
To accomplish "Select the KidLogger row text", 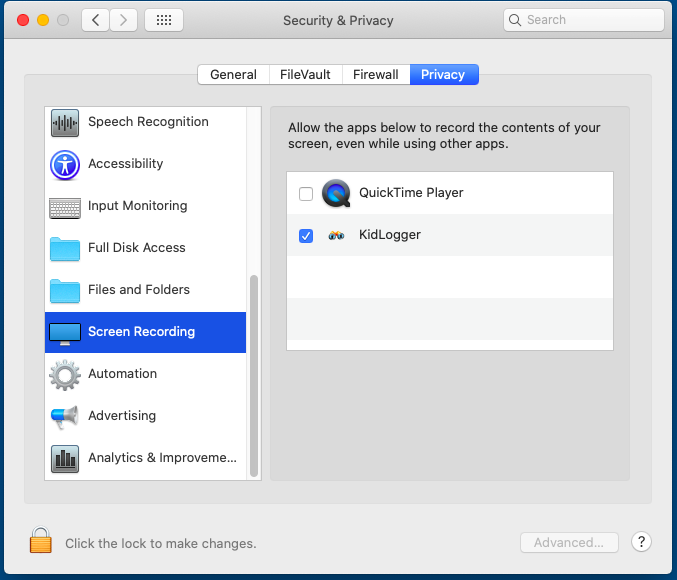I will (390, 235).
